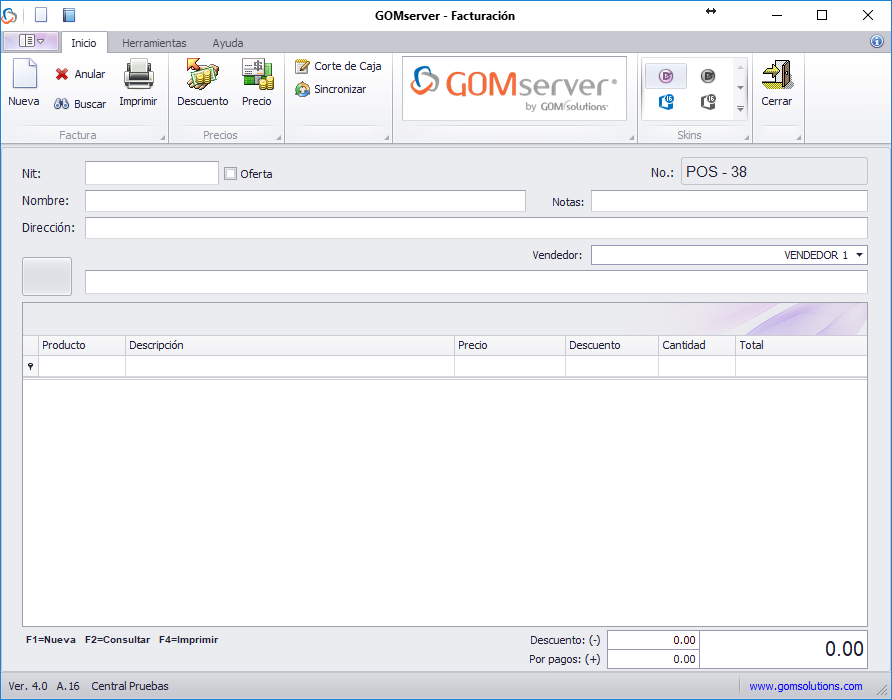Click the Nit input field
Viewport: 892px width, 700px height.
point(151,173)
